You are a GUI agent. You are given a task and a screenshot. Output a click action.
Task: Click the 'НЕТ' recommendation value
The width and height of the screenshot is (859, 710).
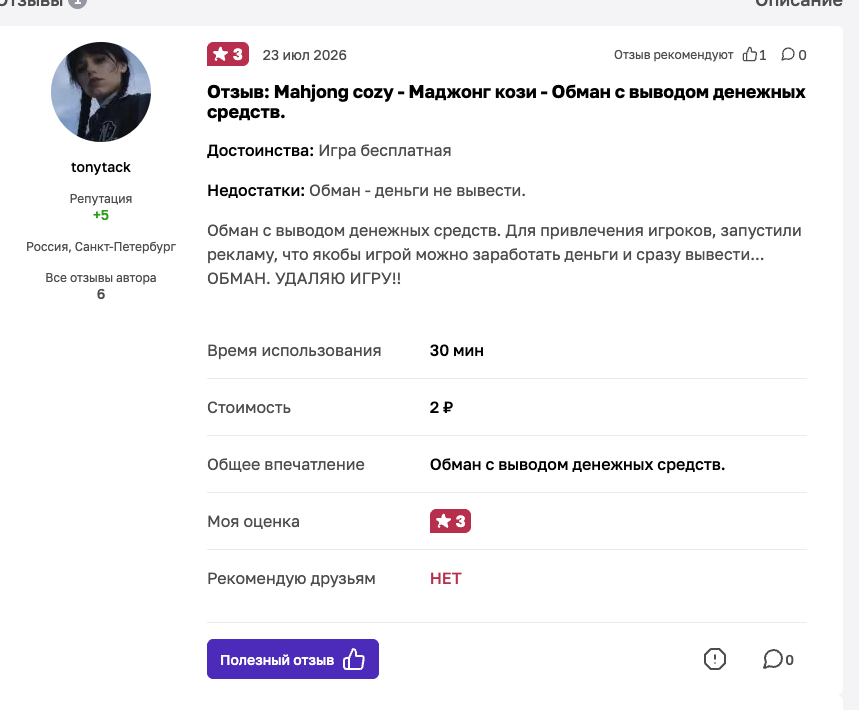coord(445,579)
